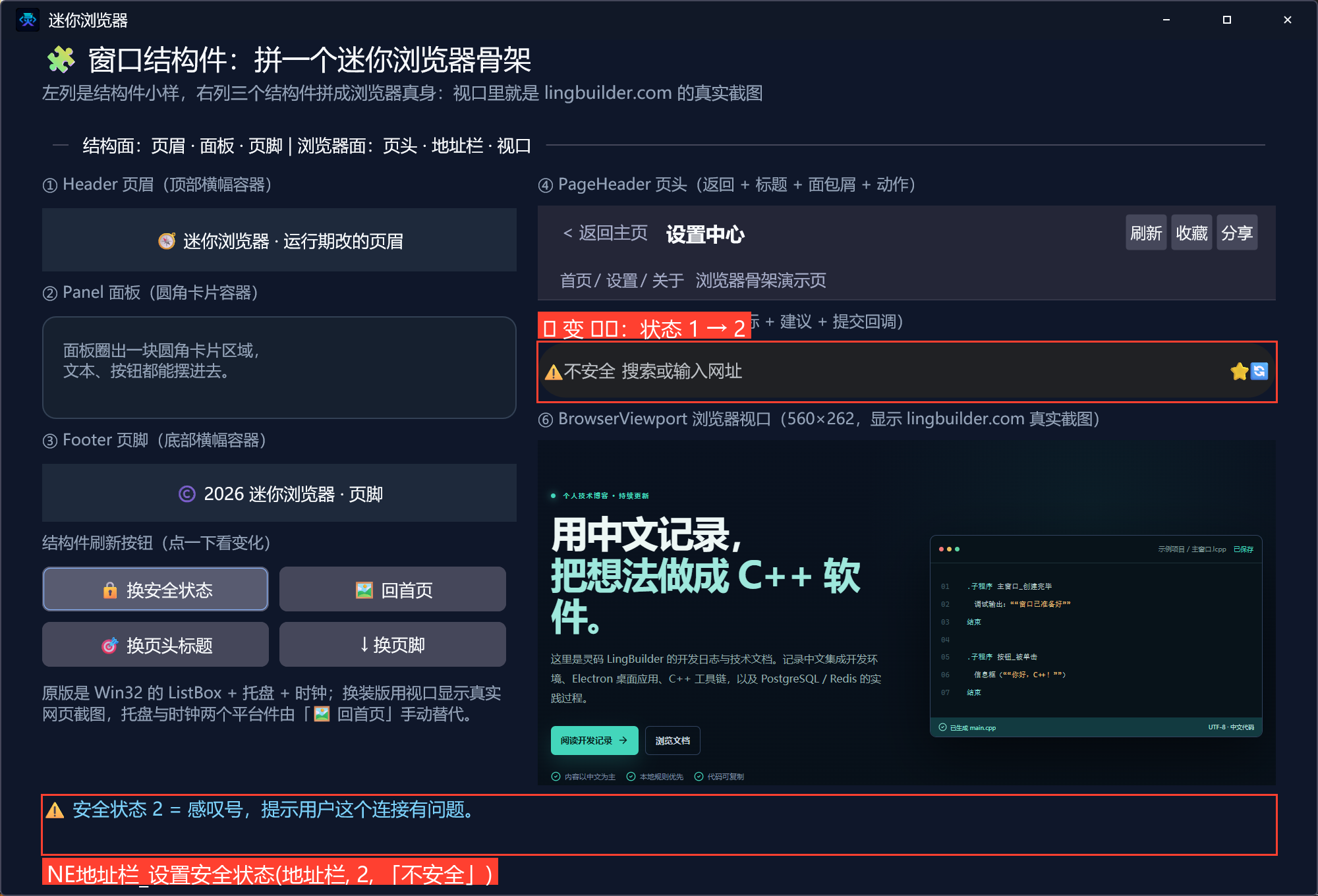Image resolution: width=1318 pixels, height=896 pixels.
Task: Click the browser viewport screenshot headline
Action: tap(706, 575)
